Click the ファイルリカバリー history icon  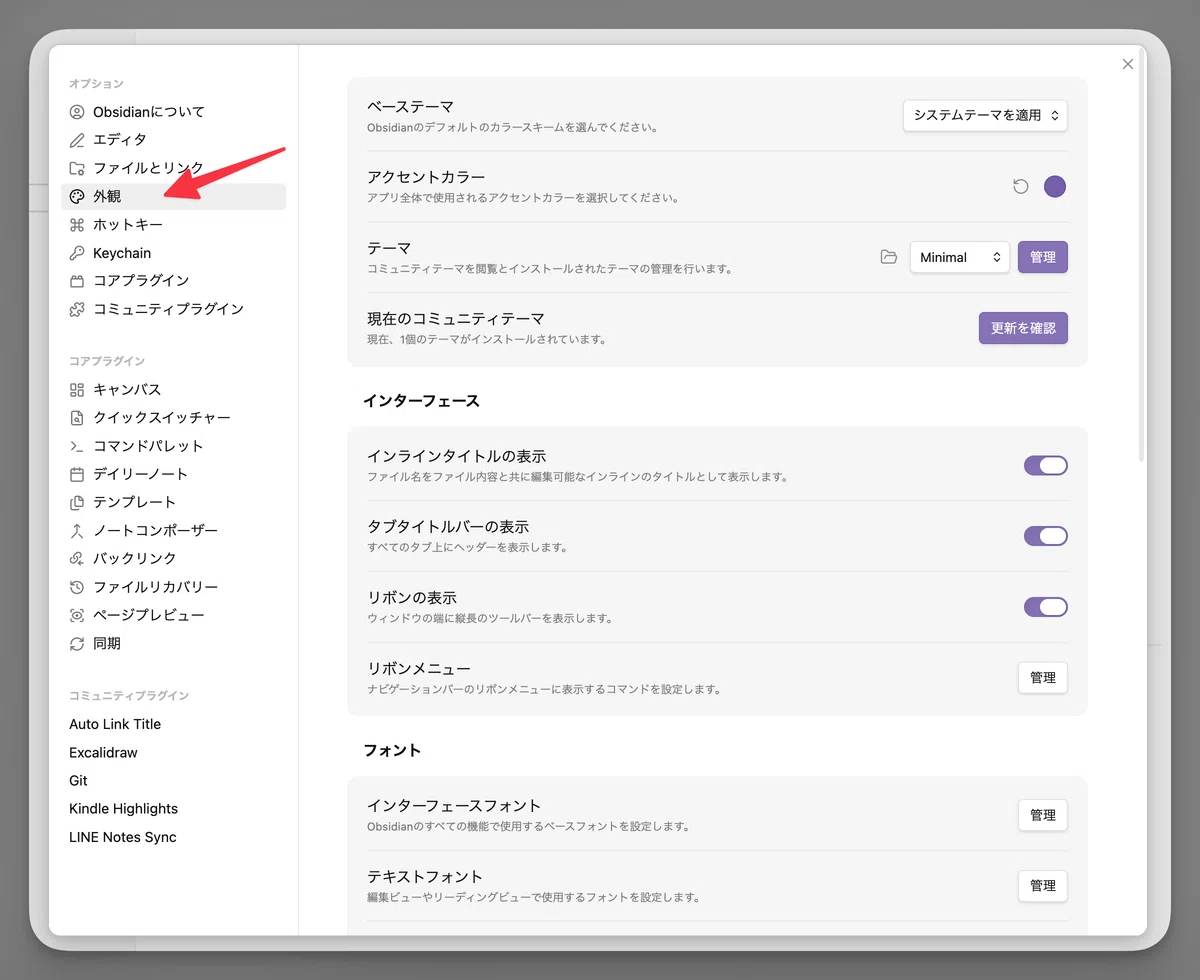click(77, 587)
